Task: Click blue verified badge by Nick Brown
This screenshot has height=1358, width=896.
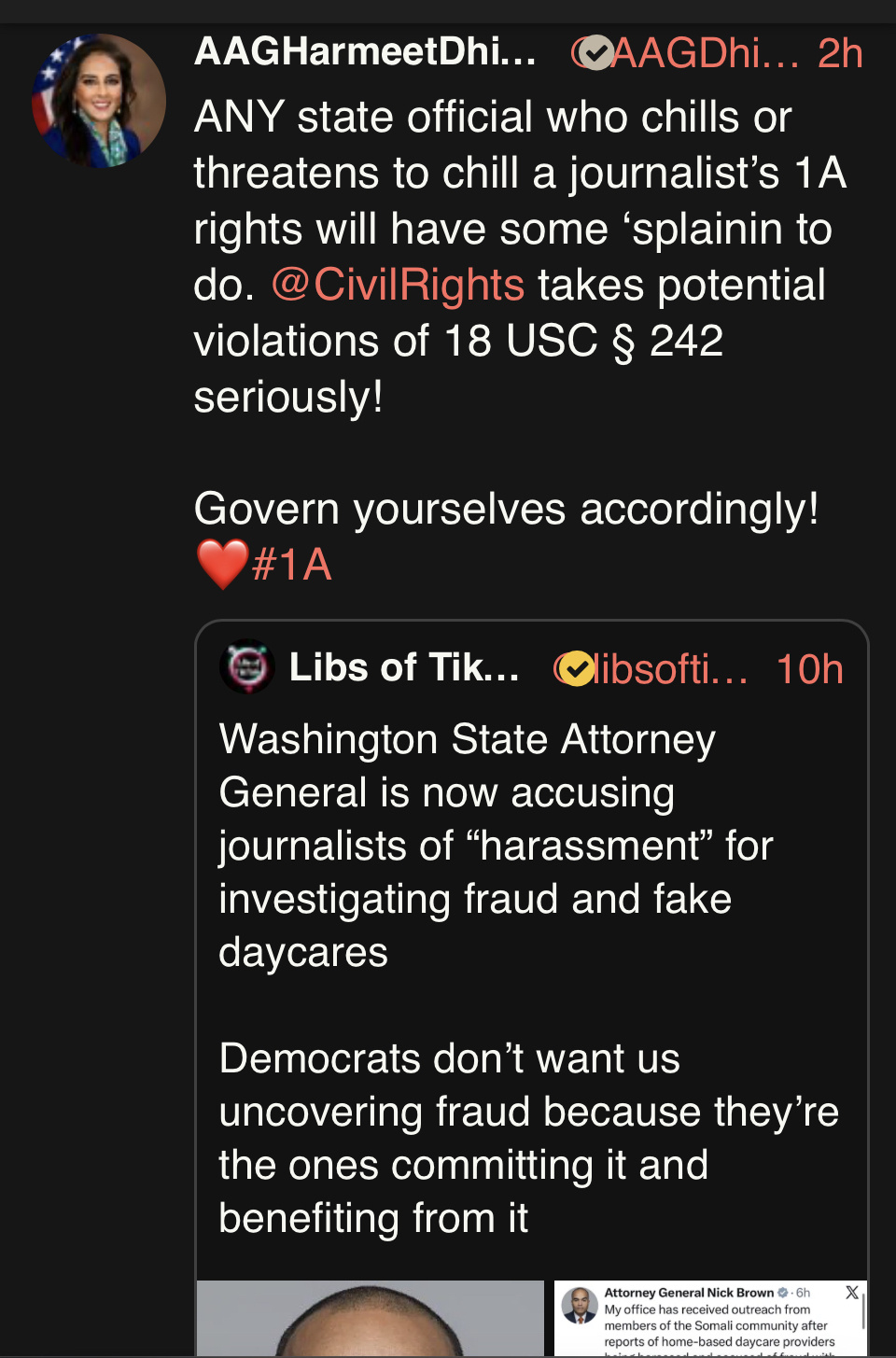Action: (x=783, y=1293)
